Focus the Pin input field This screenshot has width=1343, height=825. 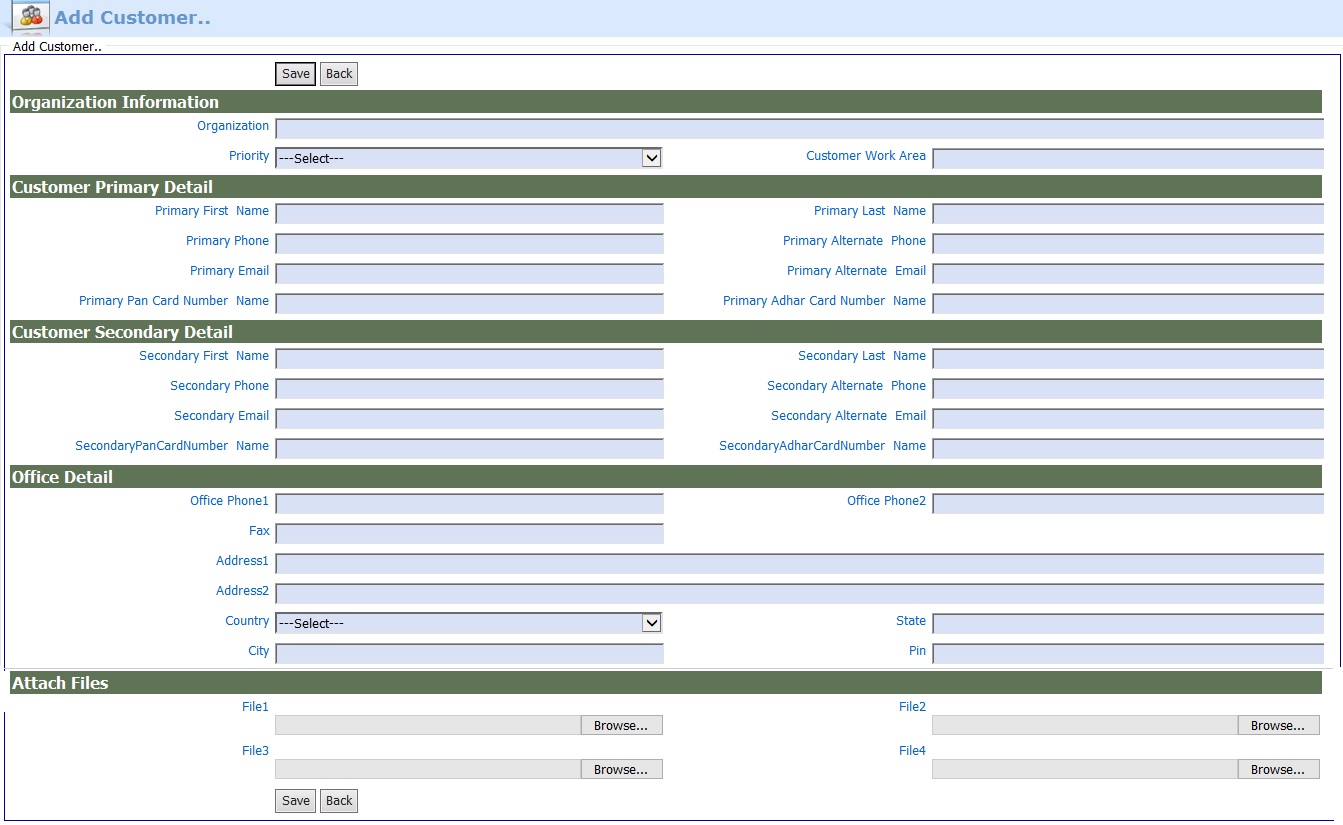point(1127,653)
